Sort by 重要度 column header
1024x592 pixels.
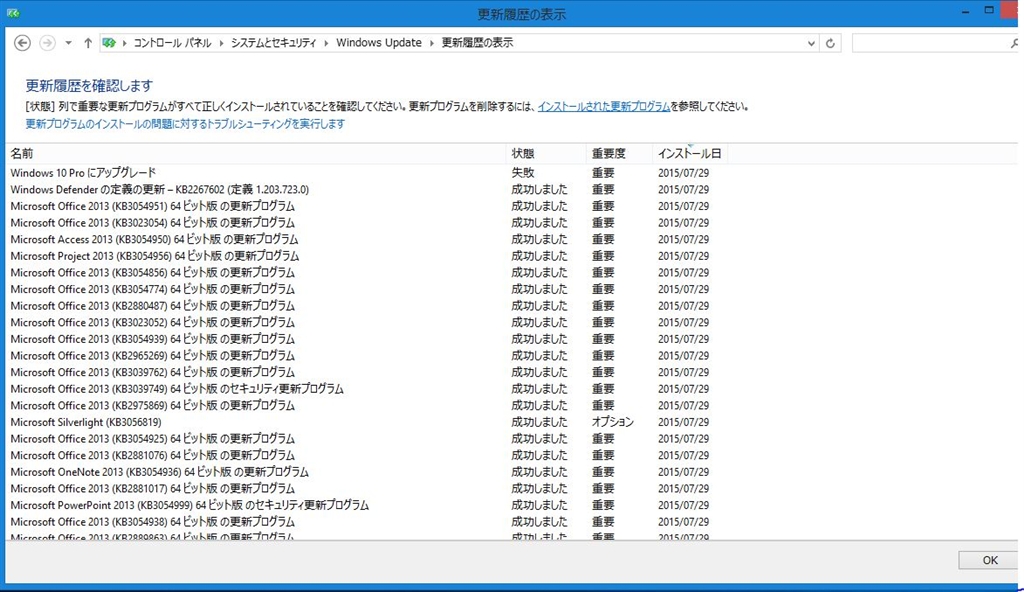[x=619, y=154]
